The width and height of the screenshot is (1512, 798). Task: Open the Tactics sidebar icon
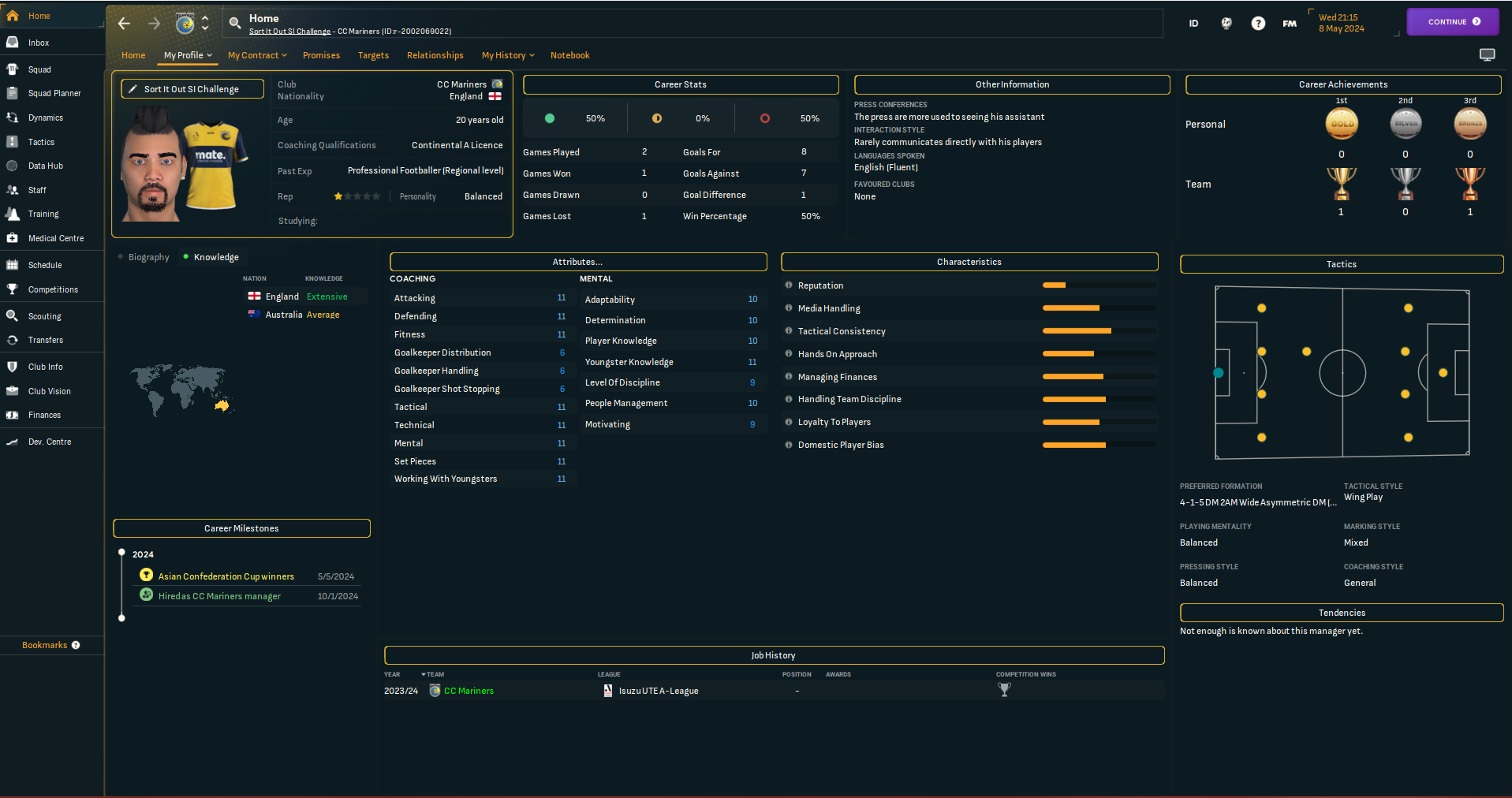(13, 142)
